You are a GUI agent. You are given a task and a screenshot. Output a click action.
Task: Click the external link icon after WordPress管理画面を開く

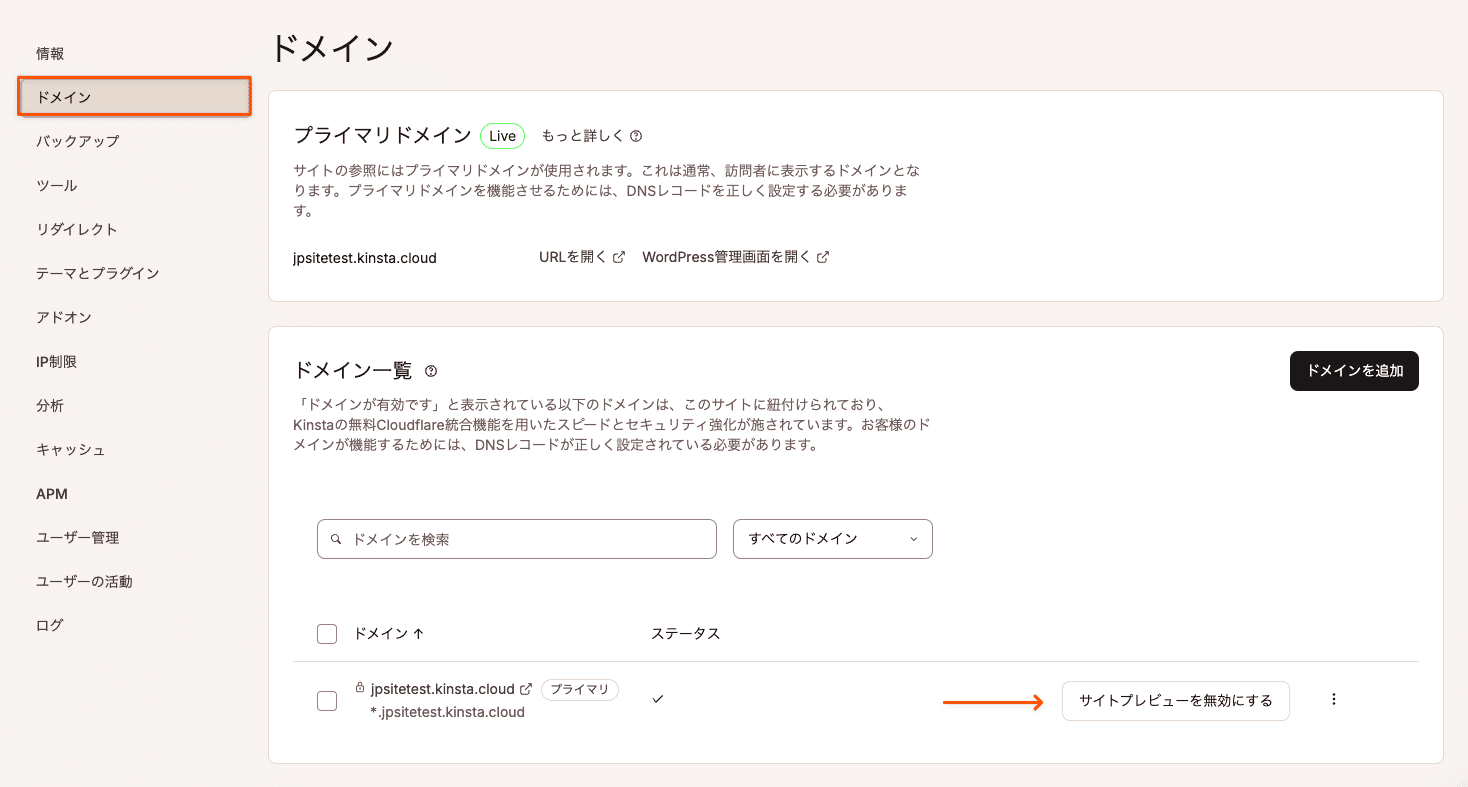(823, 256)
